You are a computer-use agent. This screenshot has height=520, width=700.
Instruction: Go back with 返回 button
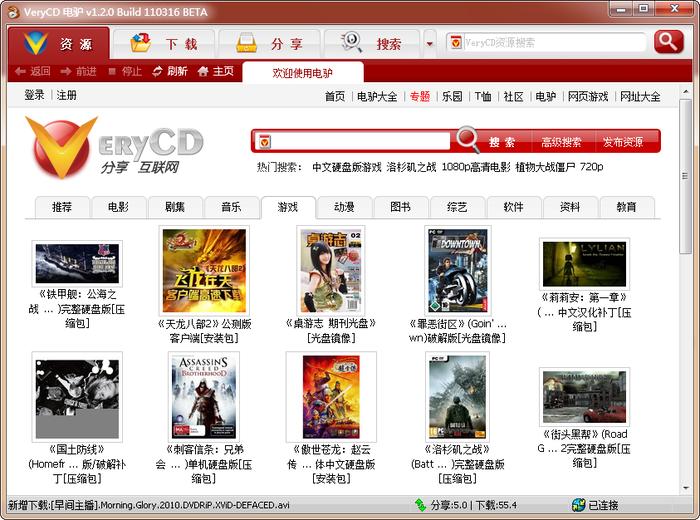32,71
